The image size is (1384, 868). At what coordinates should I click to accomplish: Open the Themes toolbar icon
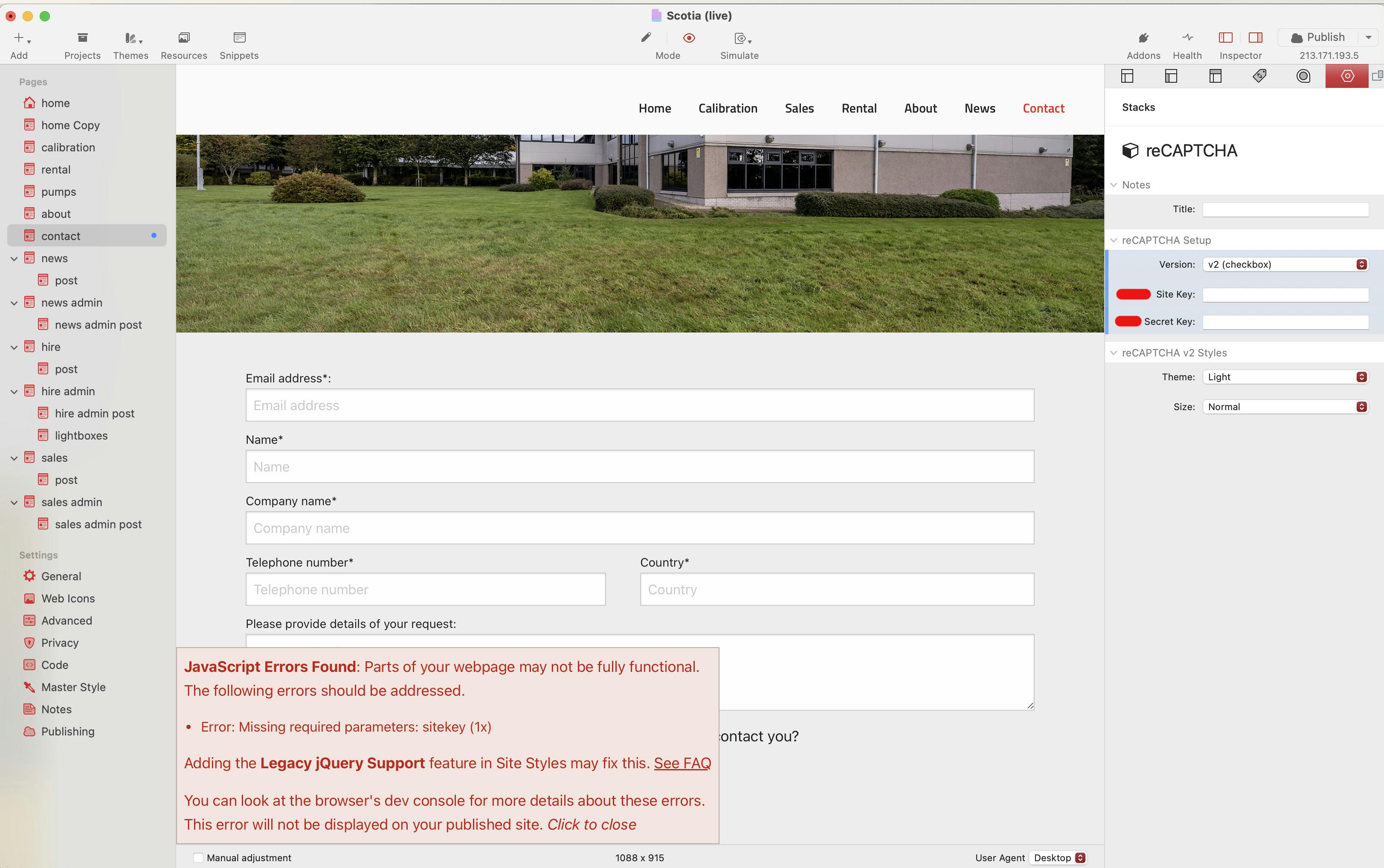point(131,38)
